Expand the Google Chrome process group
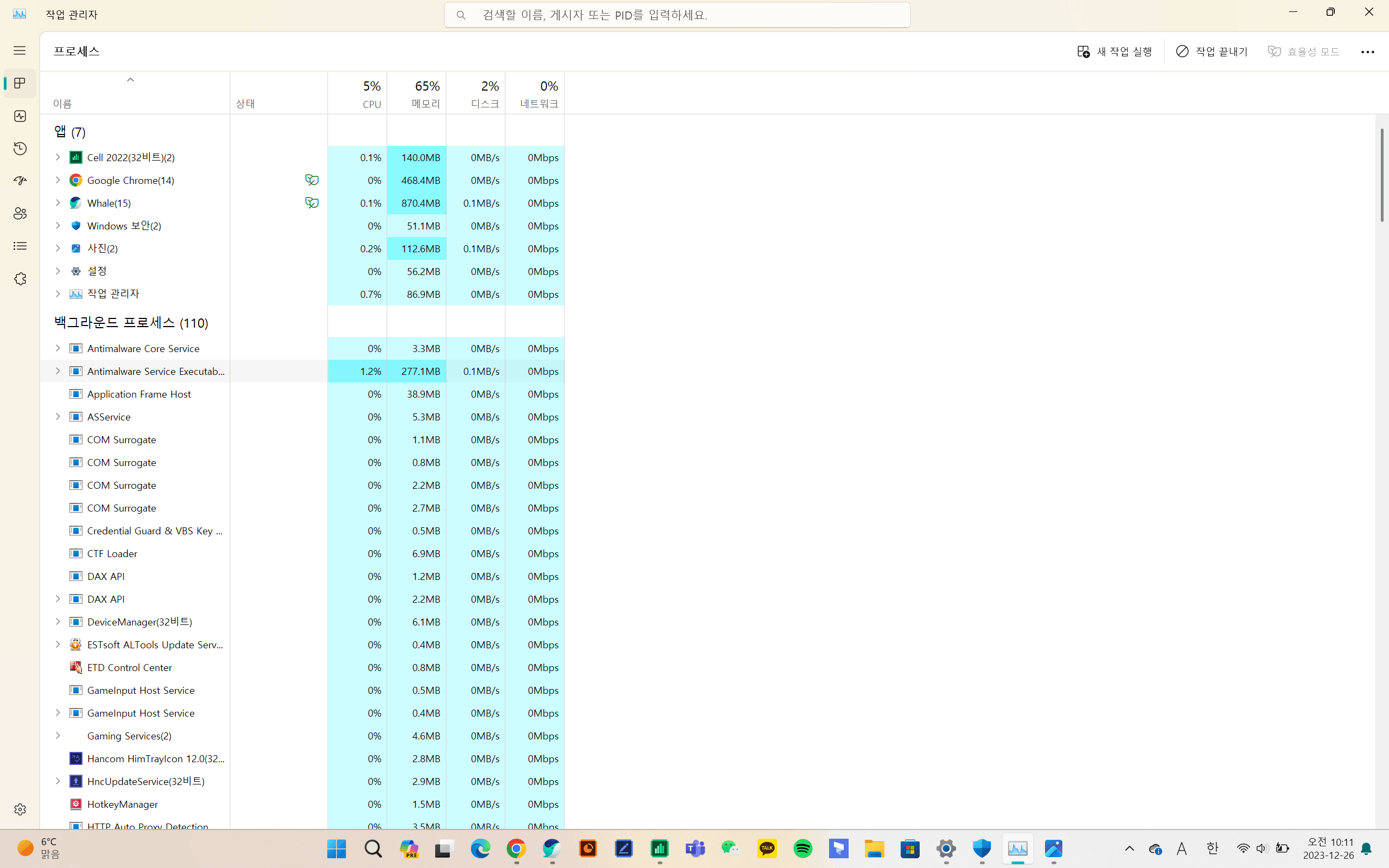1389x868 pixels. coord(58,180)
